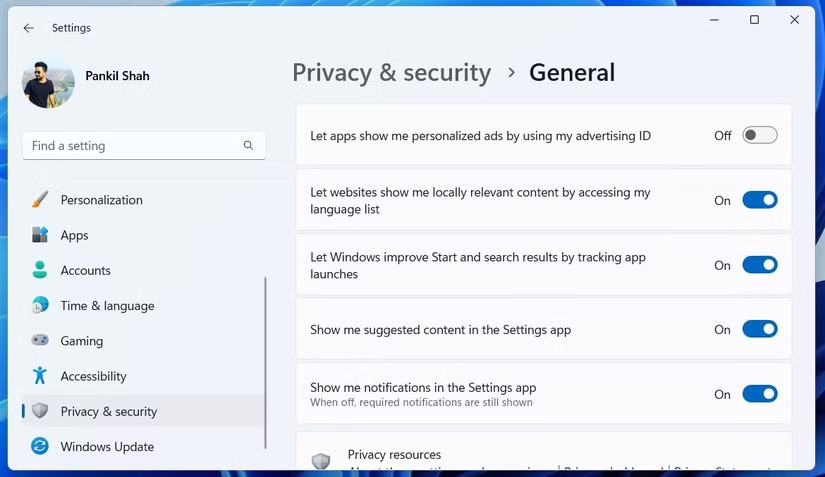Click the Gaming controller icon
The height and width of the screenshot is (477, 825).
(x=40, y=340)
